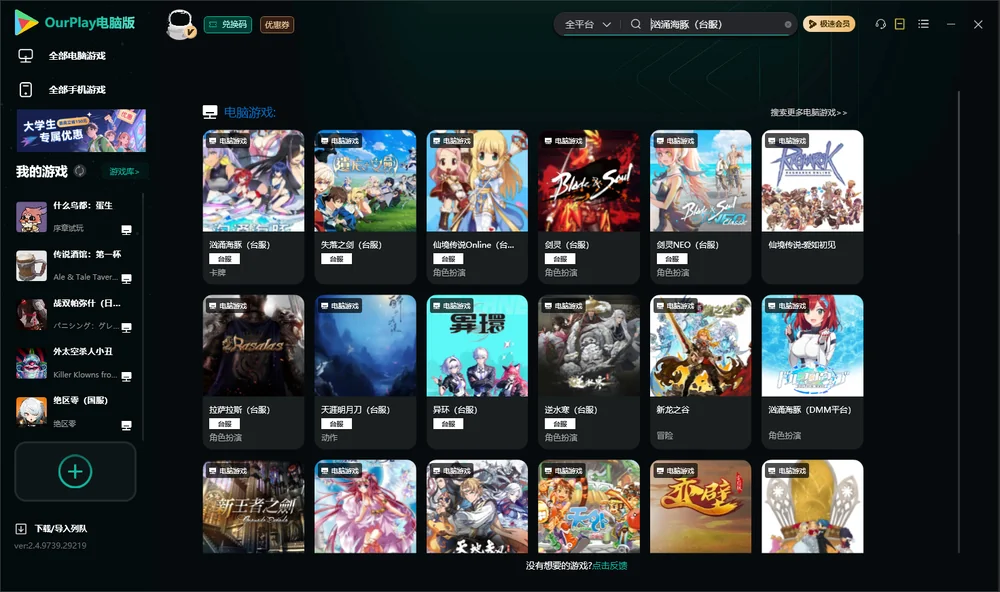This screenshot has width=1000, height=592.
Task: Click the 外太空杀人小丑 game icon
Action: 31,364
